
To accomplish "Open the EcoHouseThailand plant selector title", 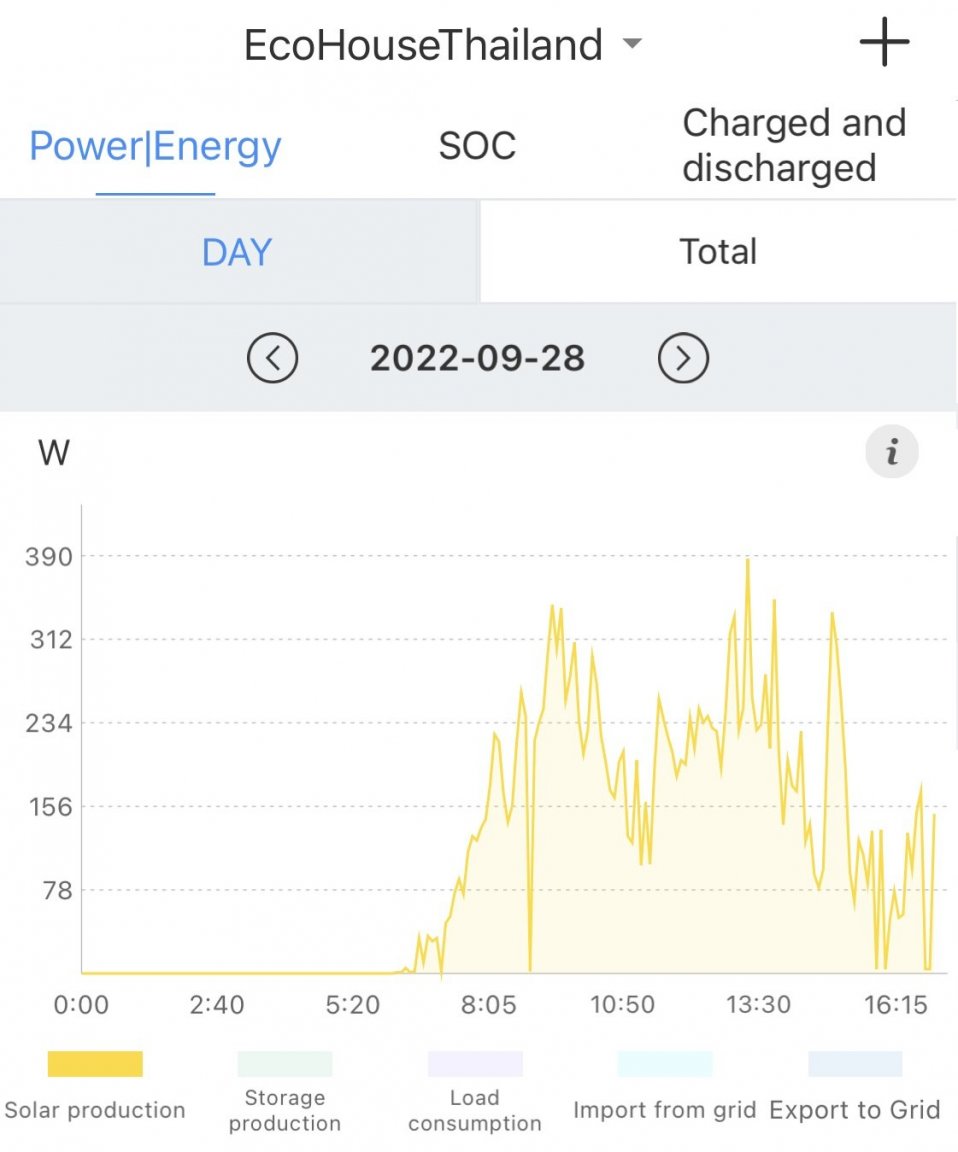I will tap(423, 44).
